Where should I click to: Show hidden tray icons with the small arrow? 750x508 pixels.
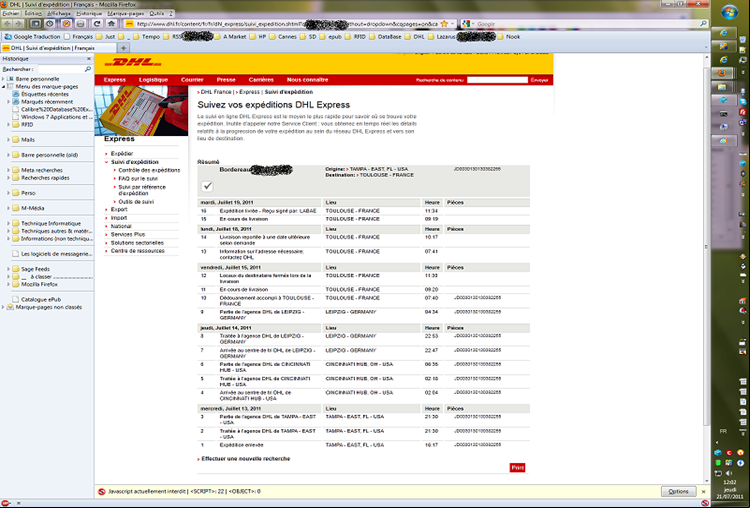717,442
